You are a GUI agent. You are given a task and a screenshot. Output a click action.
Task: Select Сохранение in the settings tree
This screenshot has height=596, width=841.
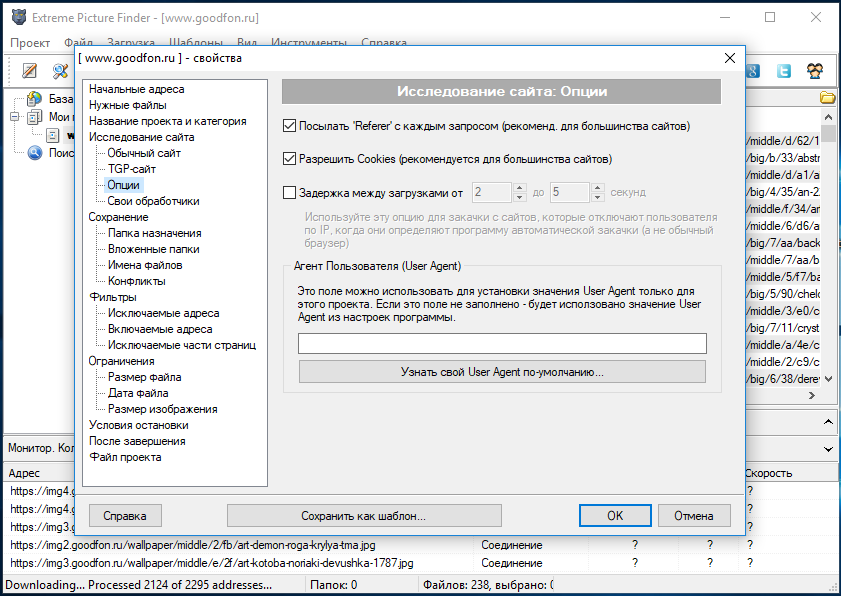tap(119, 217)
